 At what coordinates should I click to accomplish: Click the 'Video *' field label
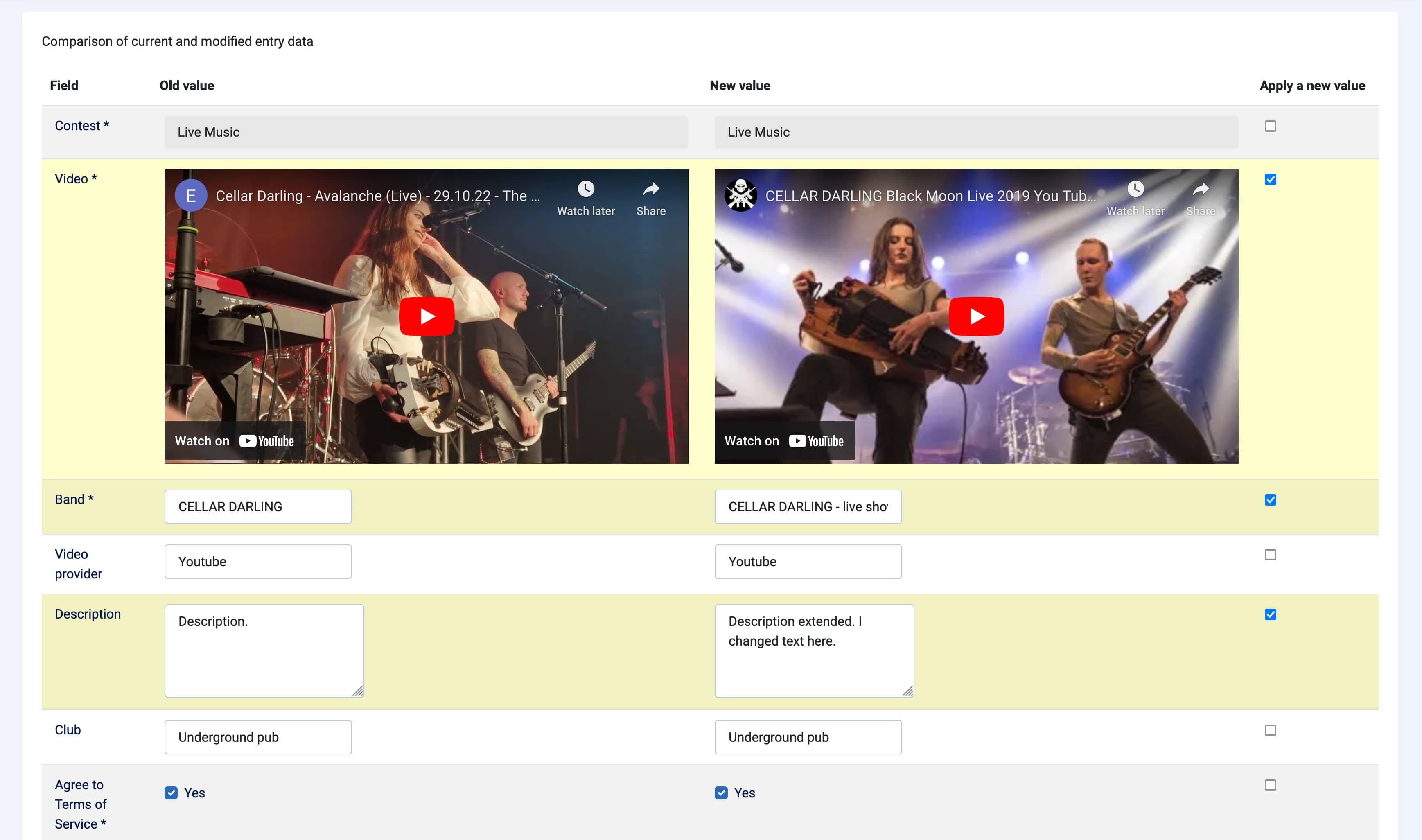pos(76,179)
